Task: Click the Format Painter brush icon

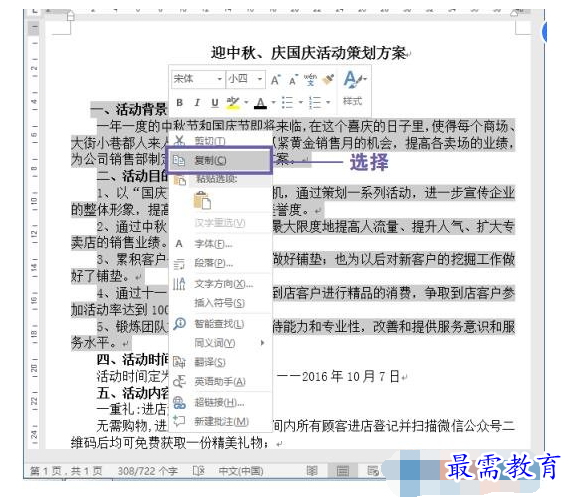Action: click(x=328, y=79)
